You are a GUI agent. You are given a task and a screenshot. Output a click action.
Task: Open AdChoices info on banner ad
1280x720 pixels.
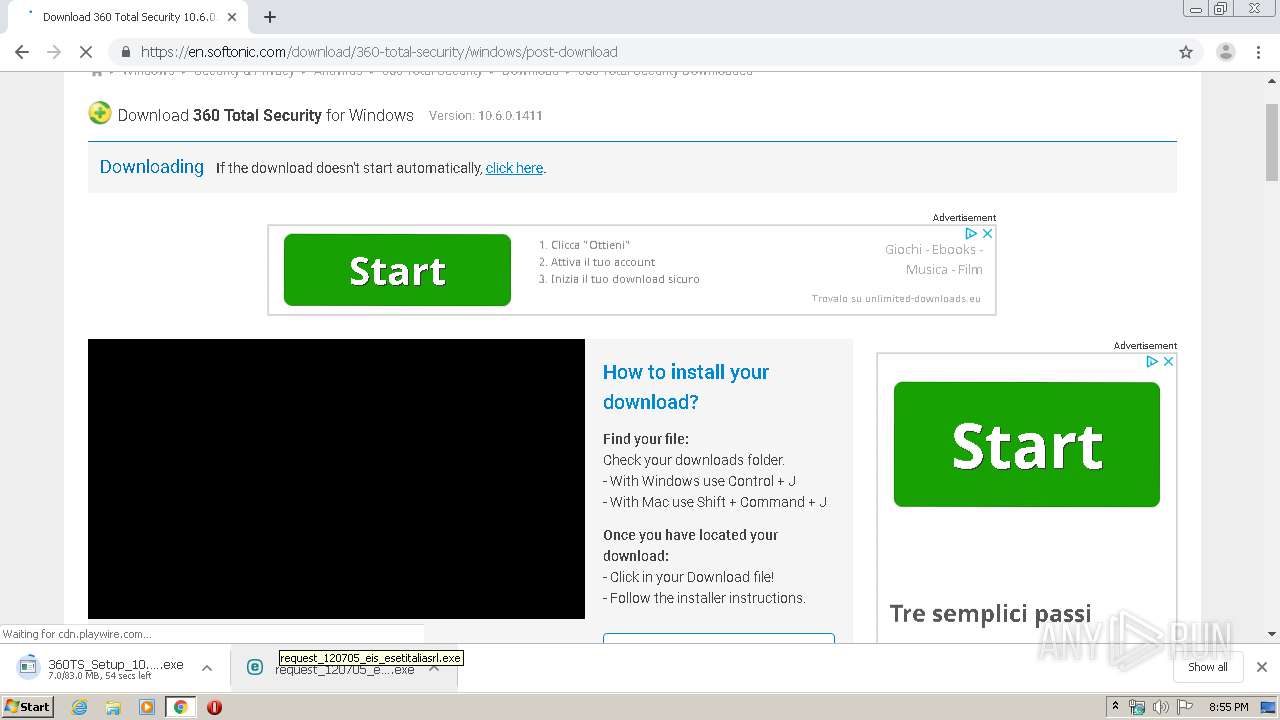click(970, 233)
